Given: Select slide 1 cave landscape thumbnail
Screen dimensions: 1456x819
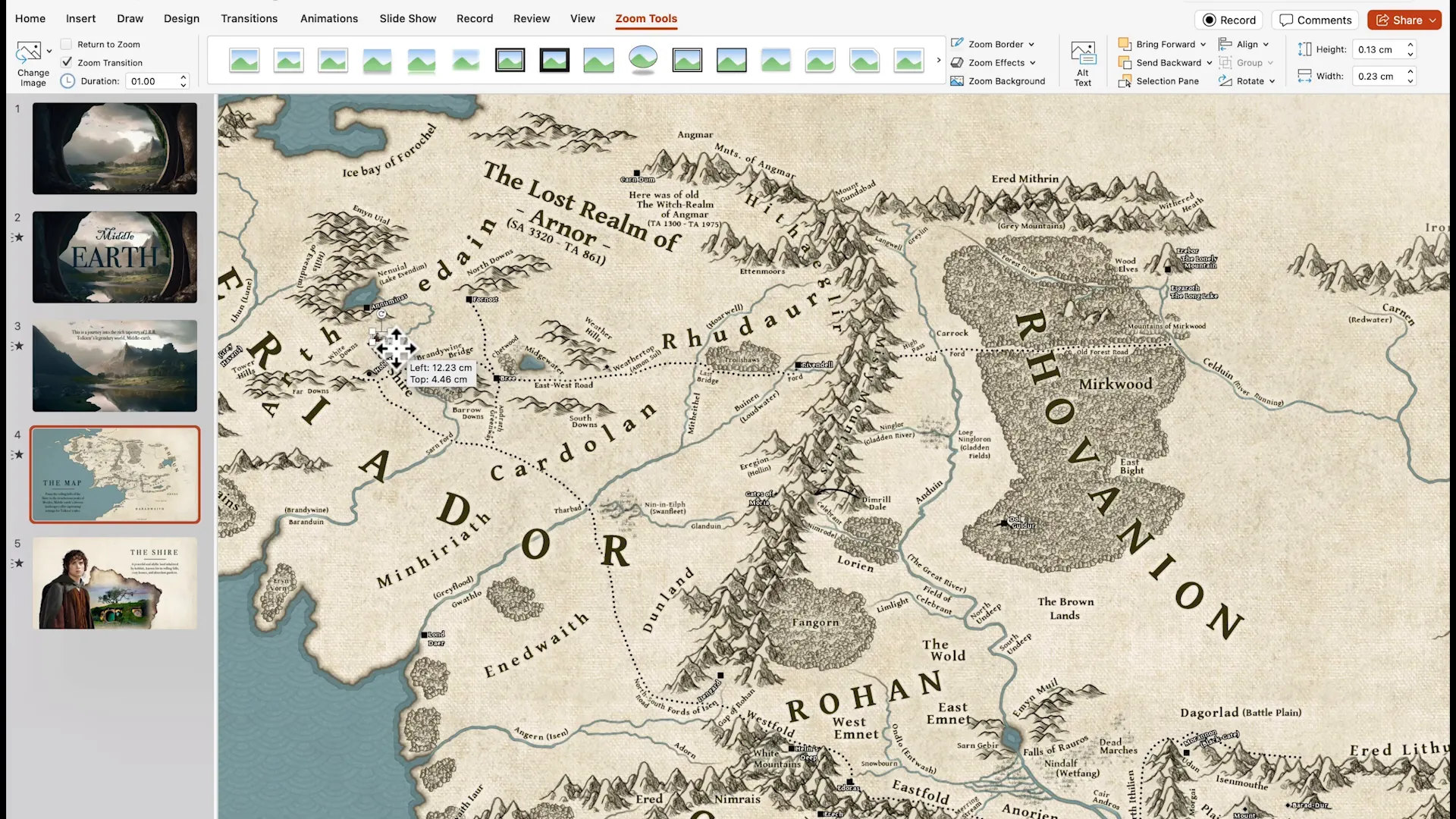Looking at the screenshot, I should click(115, 149).
